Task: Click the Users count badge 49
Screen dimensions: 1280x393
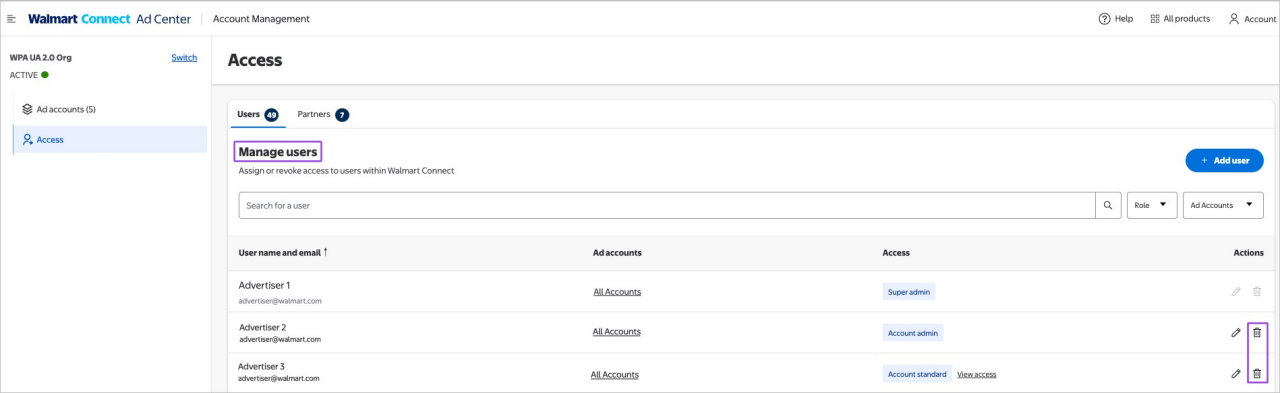Action: [x=271, y=115]
